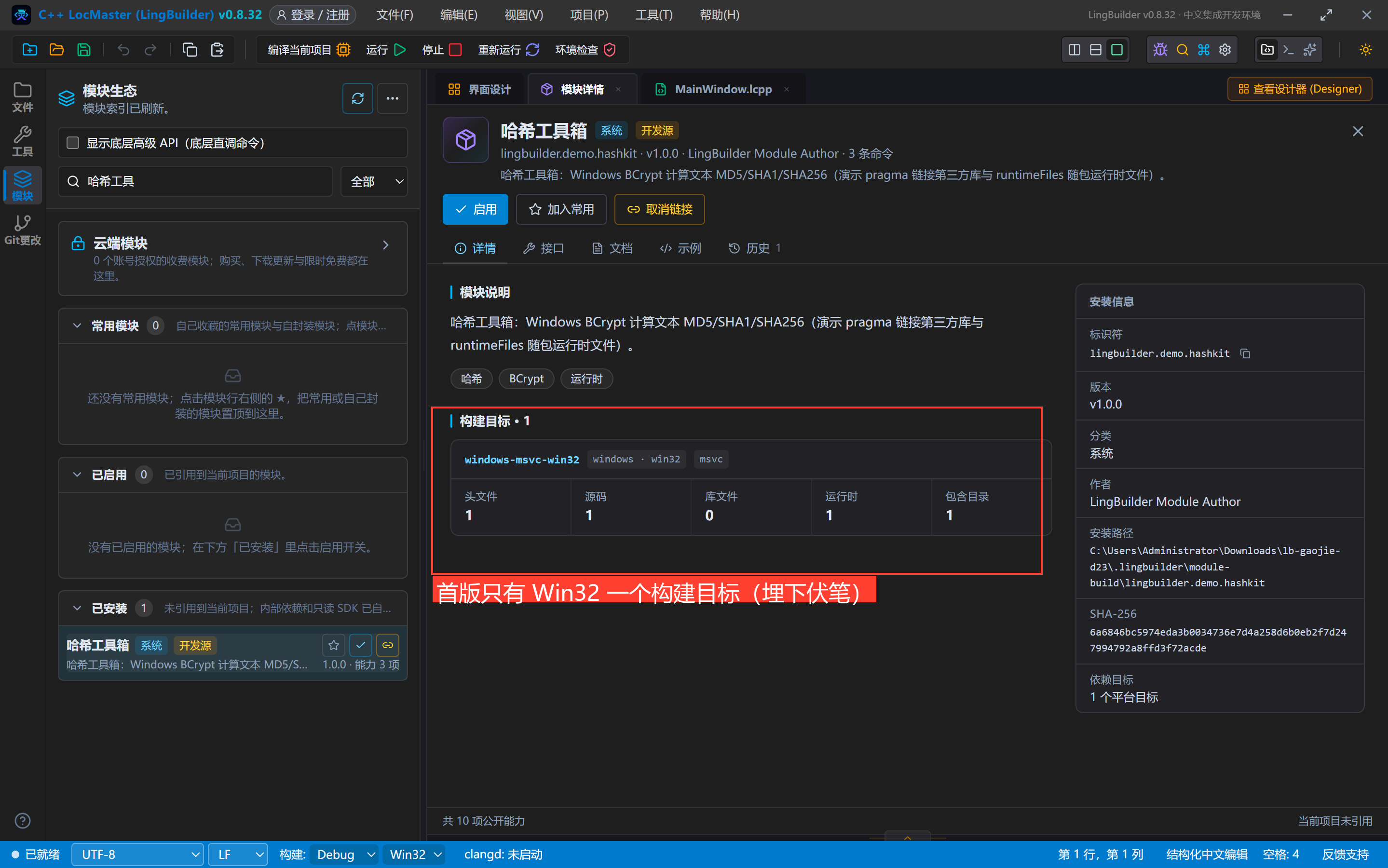Open the 文件 sidebar panel

point(22,96)
